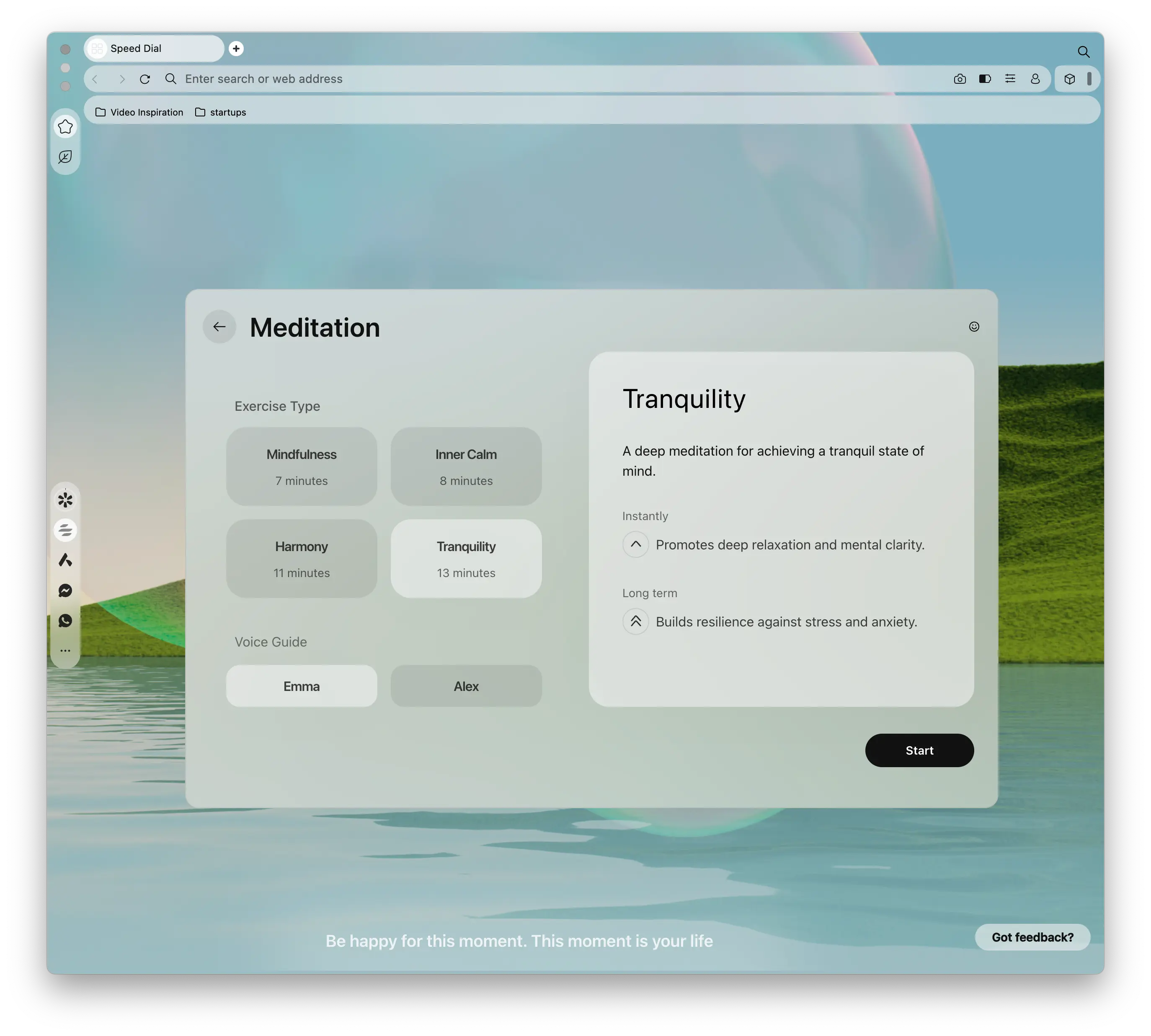Click "Builds resilience against stress and anxiety" text
1151x1036 pixels.
pyautogui.click(x=787, y=621)
